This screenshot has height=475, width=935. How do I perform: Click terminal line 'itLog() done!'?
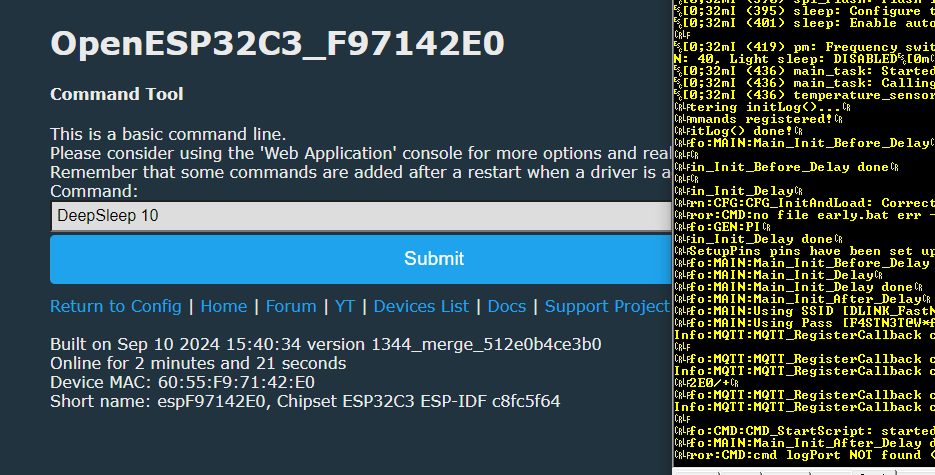coord(739,131)
